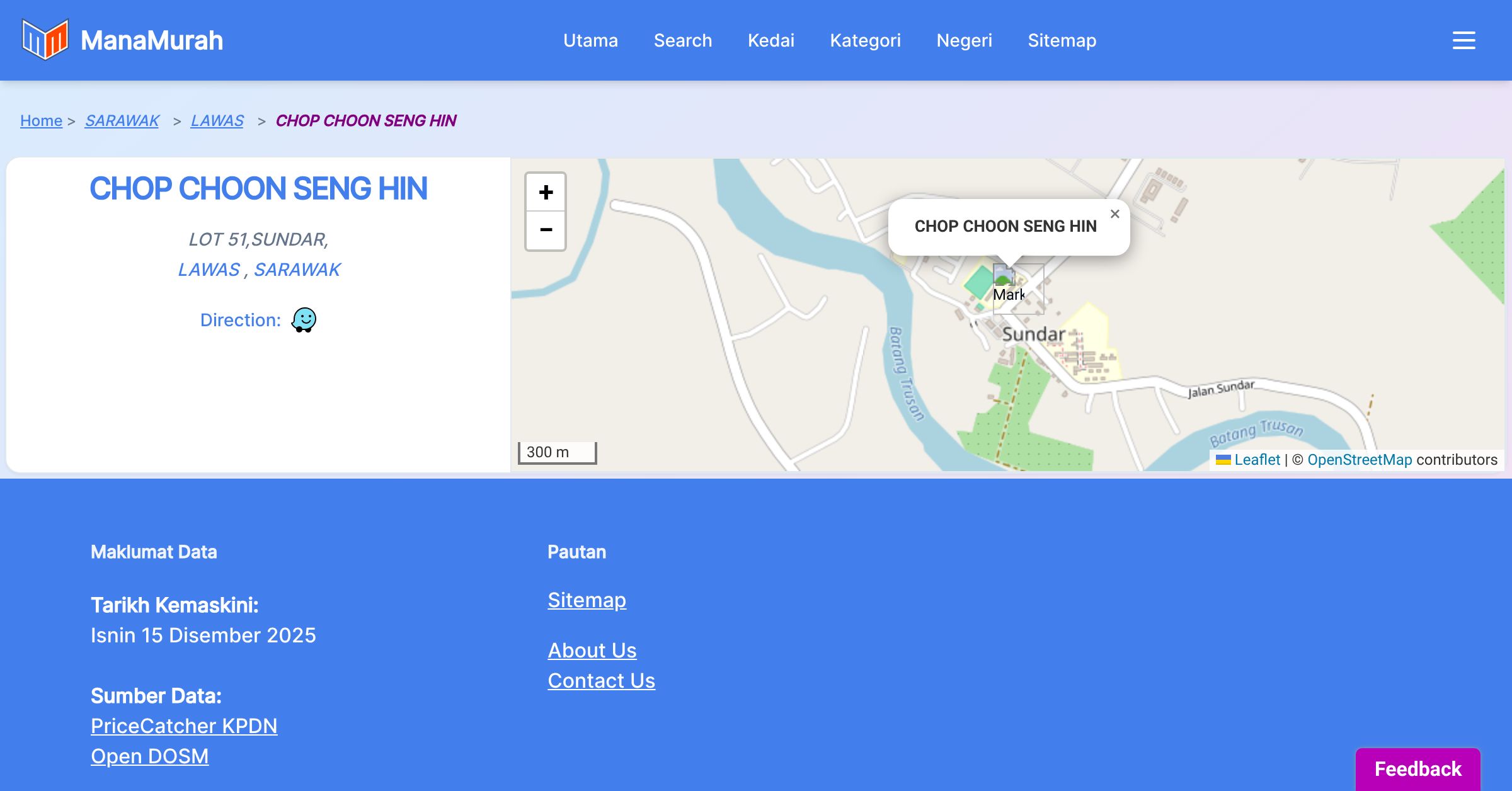Open SARAWAK breadcrumb link
1512x791 pixels.
tap(122, 120)
